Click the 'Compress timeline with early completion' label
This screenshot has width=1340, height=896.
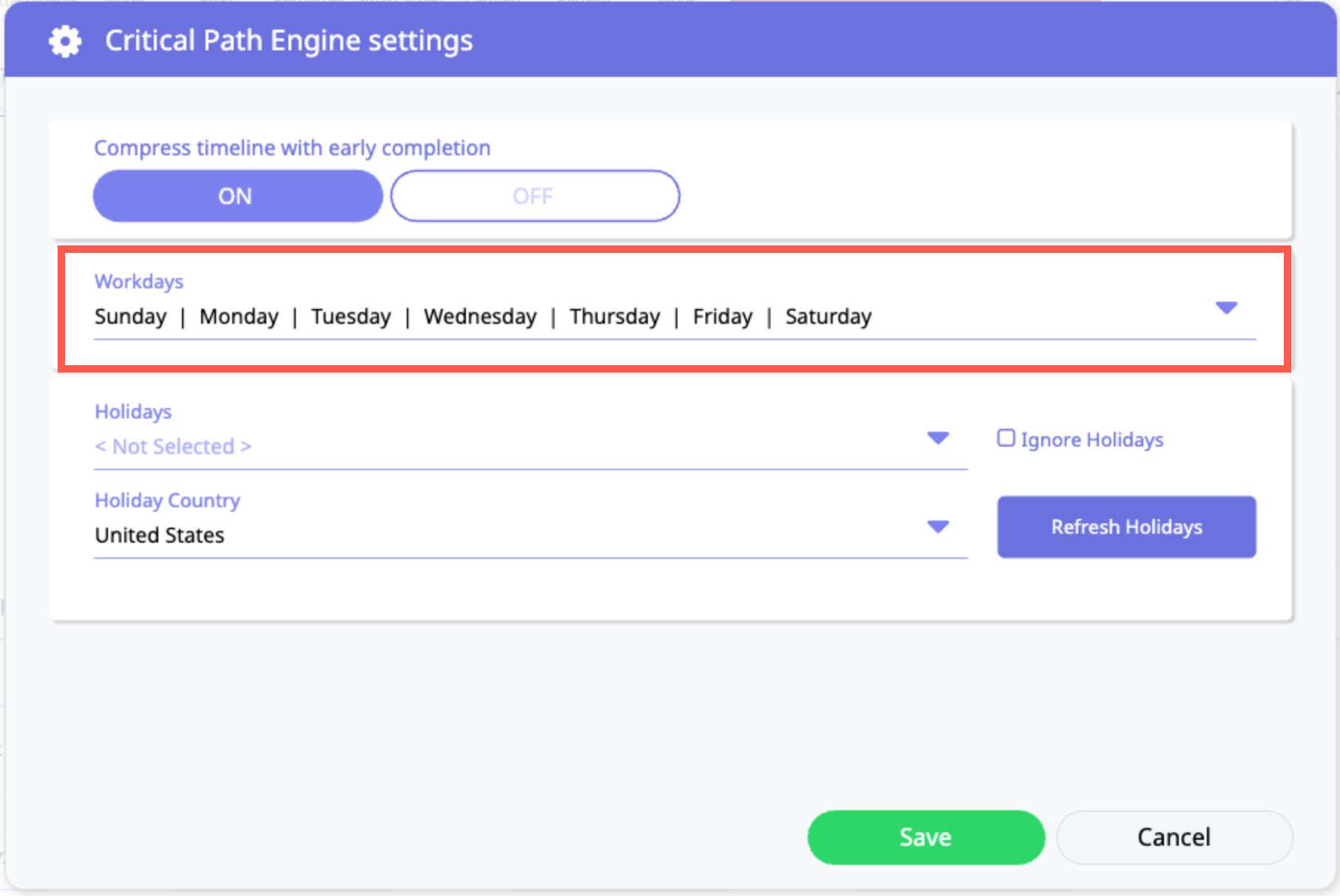(292, 148)
